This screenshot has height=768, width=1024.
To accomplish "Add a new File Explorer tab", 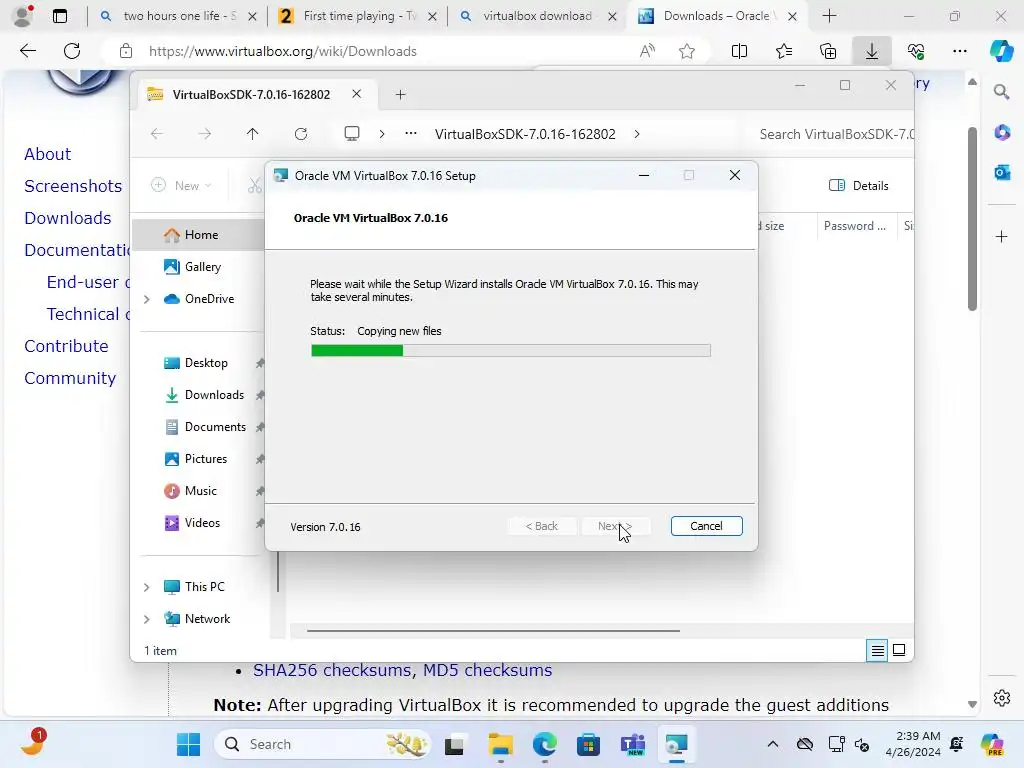I will [400, 95].
